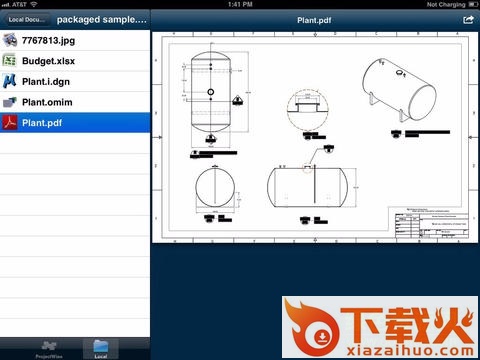
Task: Switch to the ProjectWise tab
Action: click(x=49, y=349)
